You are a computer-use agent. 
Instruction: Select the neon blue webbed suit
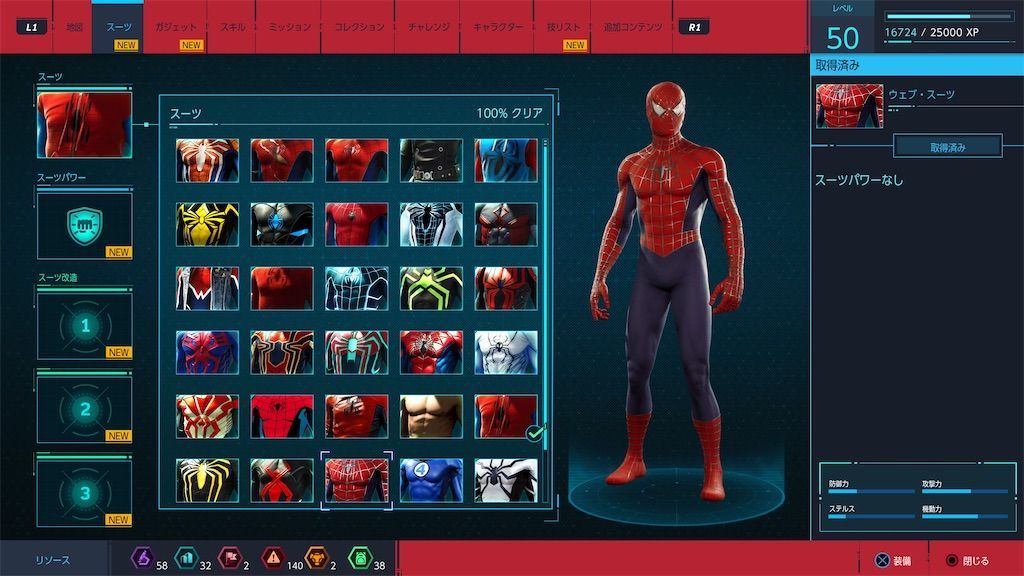point(357,288)
